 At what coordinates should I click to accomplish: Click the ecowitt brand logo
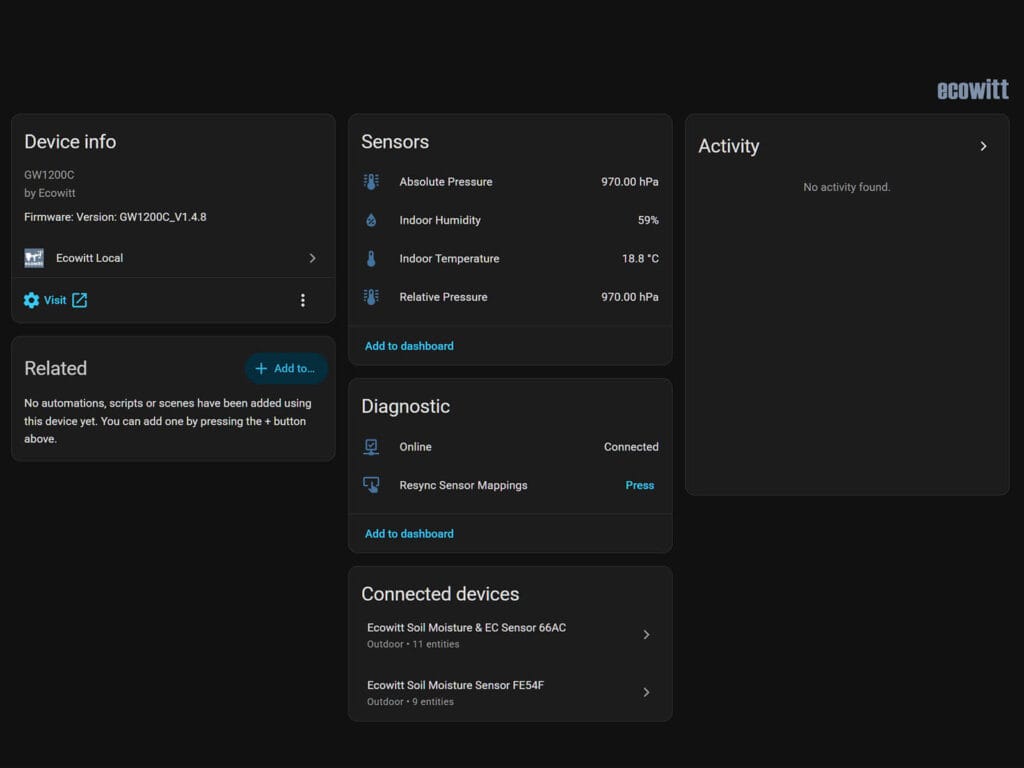[972, 89]
